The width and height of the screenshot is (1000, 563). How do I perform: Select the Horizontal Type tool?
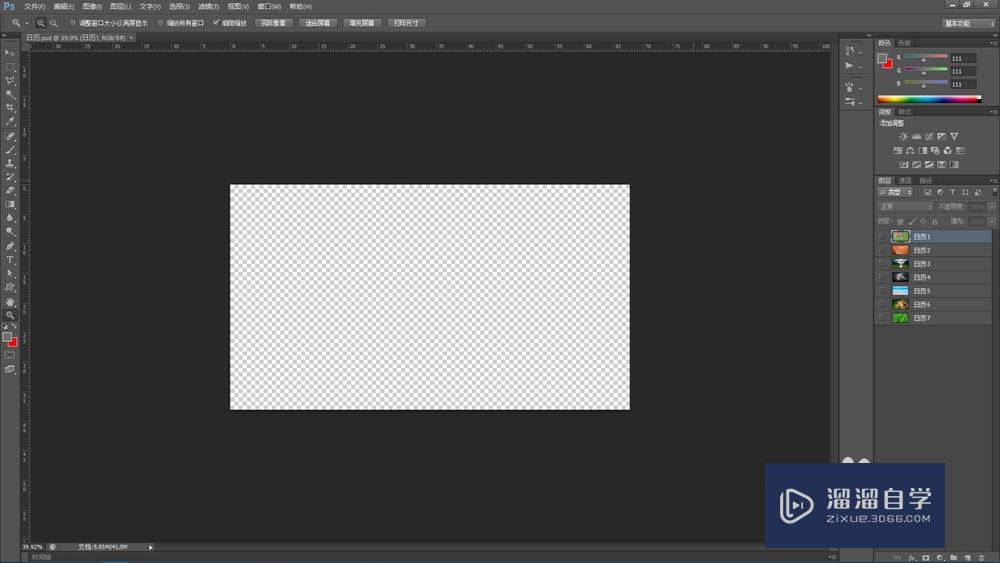[x=10, y=260]
